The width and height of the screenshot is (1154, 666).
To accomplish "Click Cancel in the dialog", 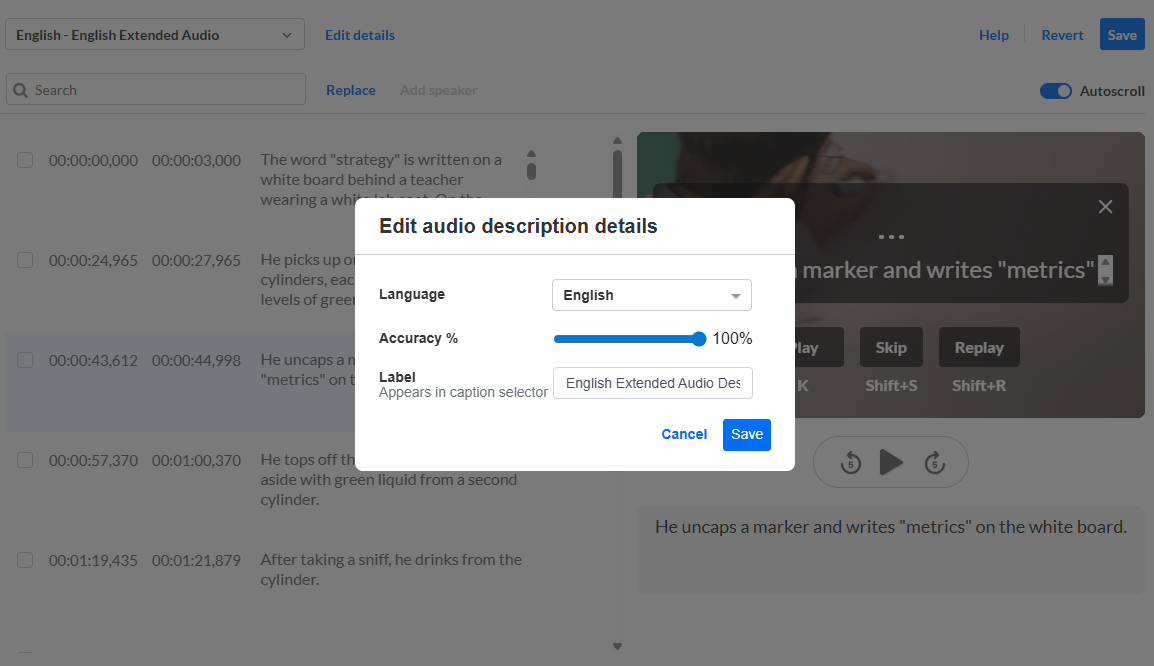I will [684, 434].
